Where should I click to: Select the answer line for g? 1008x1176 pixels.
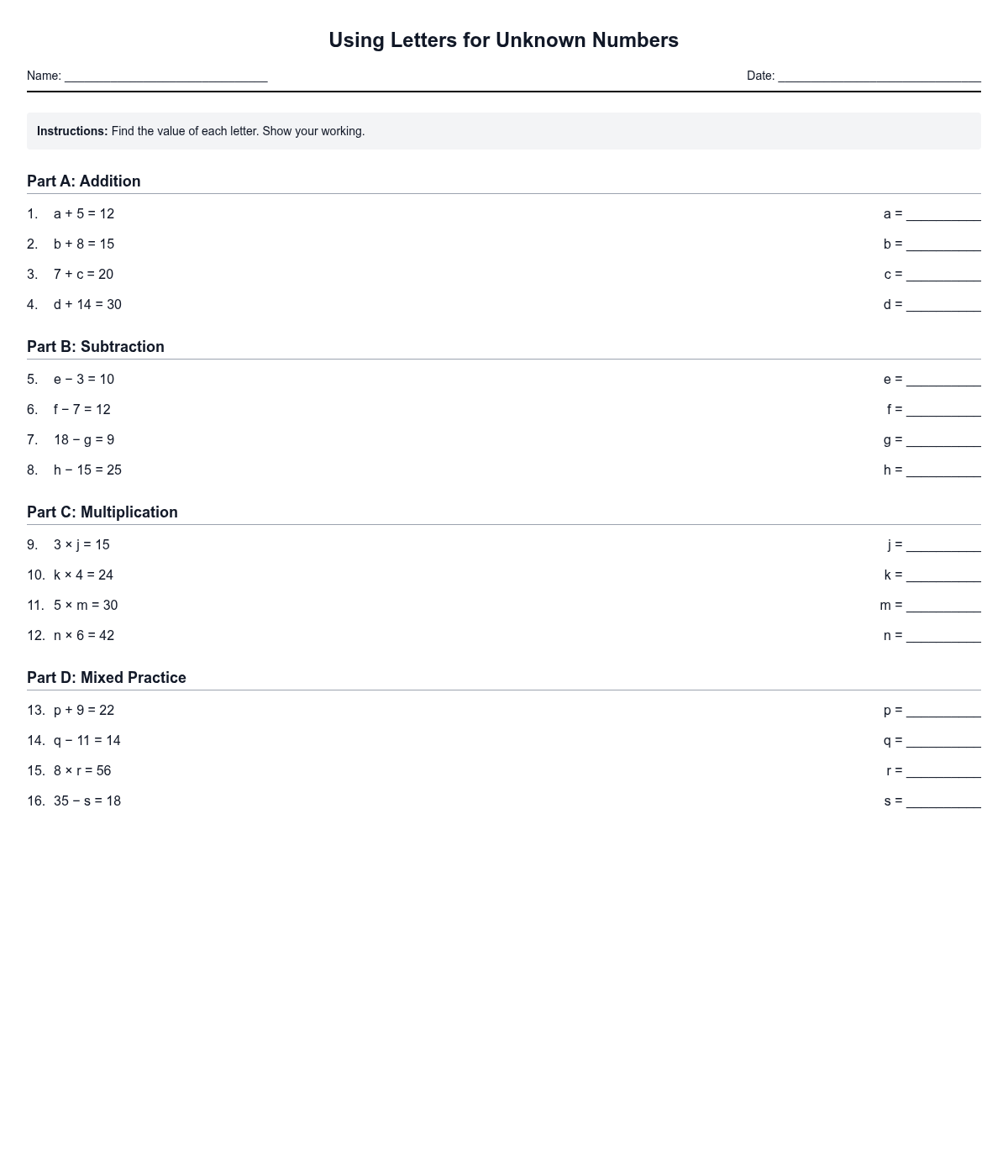point(942,440)
